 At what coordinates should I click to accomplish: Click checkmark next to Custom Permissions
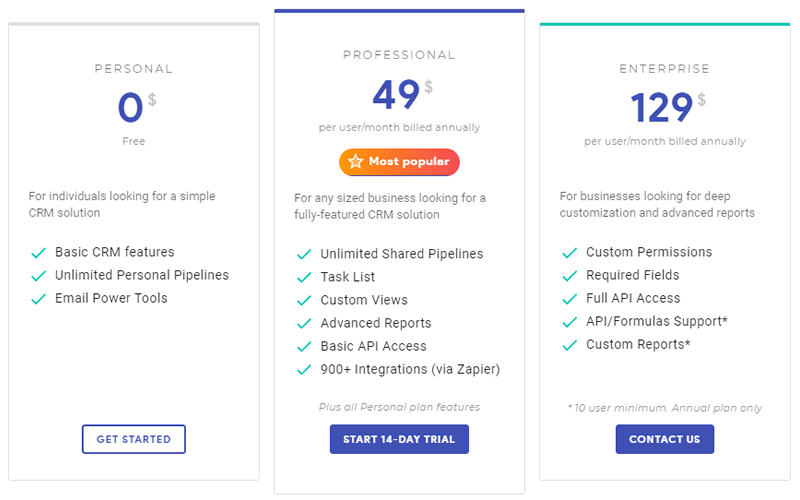tap(570, 253)
